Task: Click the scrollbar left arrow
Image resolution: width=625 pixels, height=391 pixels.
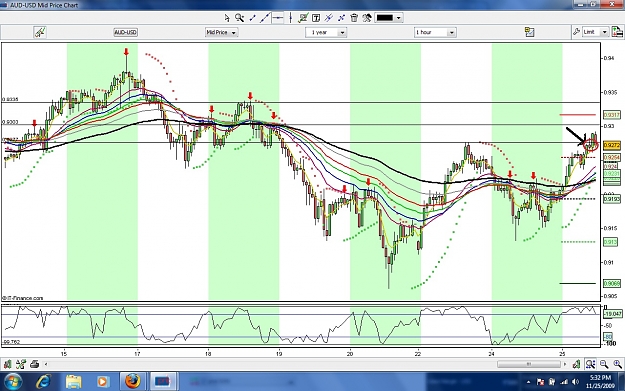Action: [x=46, y=364]
